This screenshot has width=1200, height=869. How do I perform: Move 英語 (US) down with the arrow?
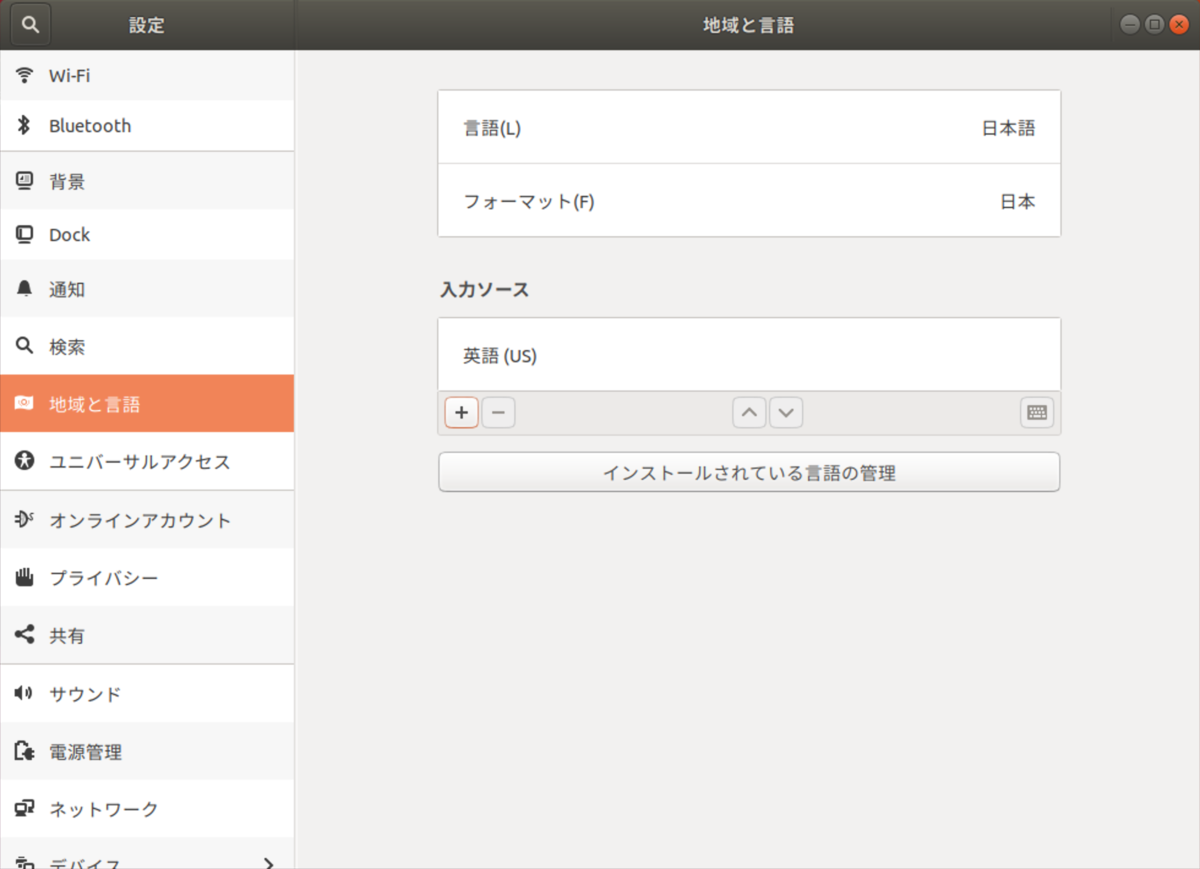coord(785,412)
